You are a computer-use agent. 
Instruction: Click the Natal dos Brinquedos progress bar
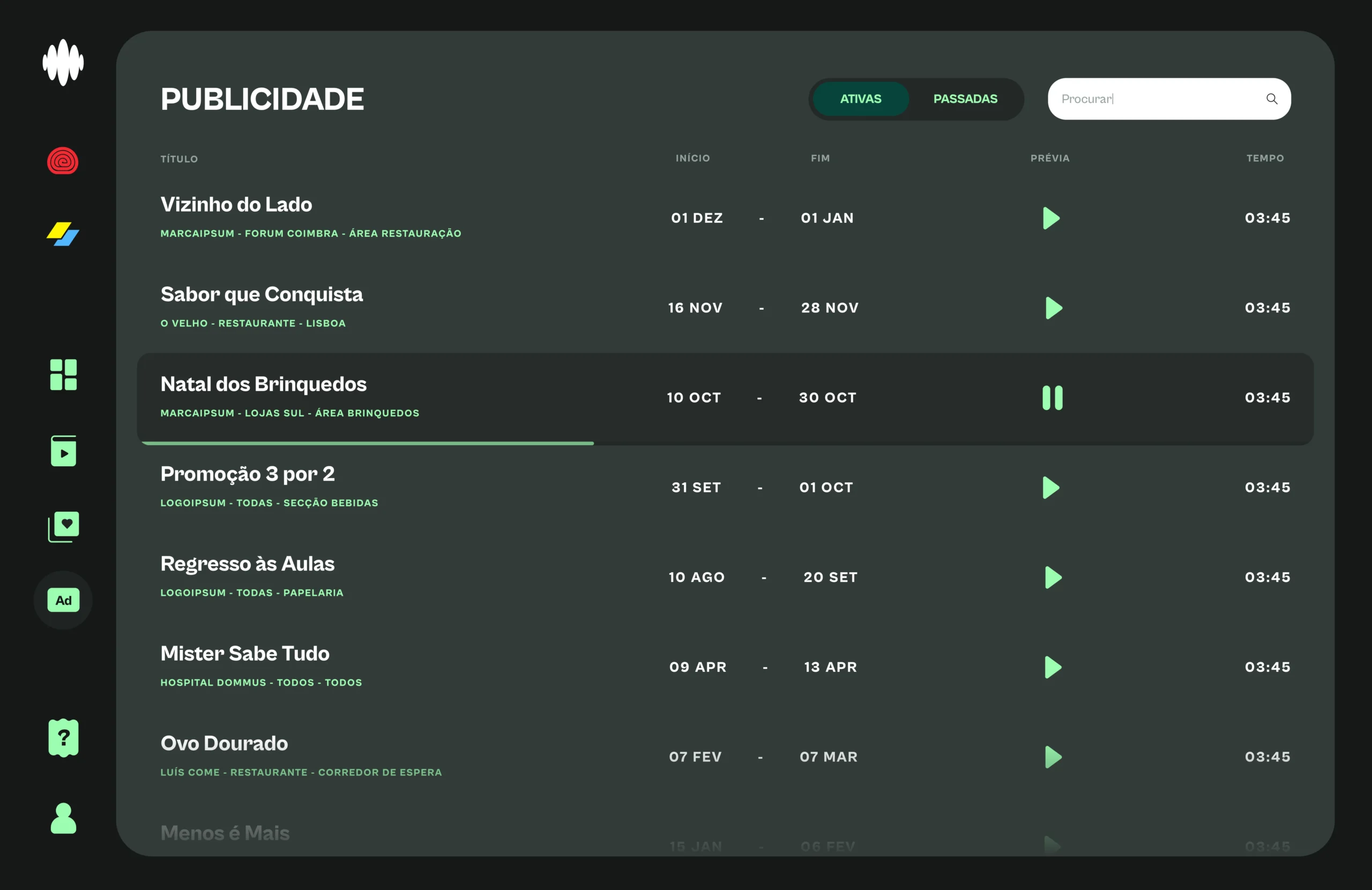[x=725, y=443]
